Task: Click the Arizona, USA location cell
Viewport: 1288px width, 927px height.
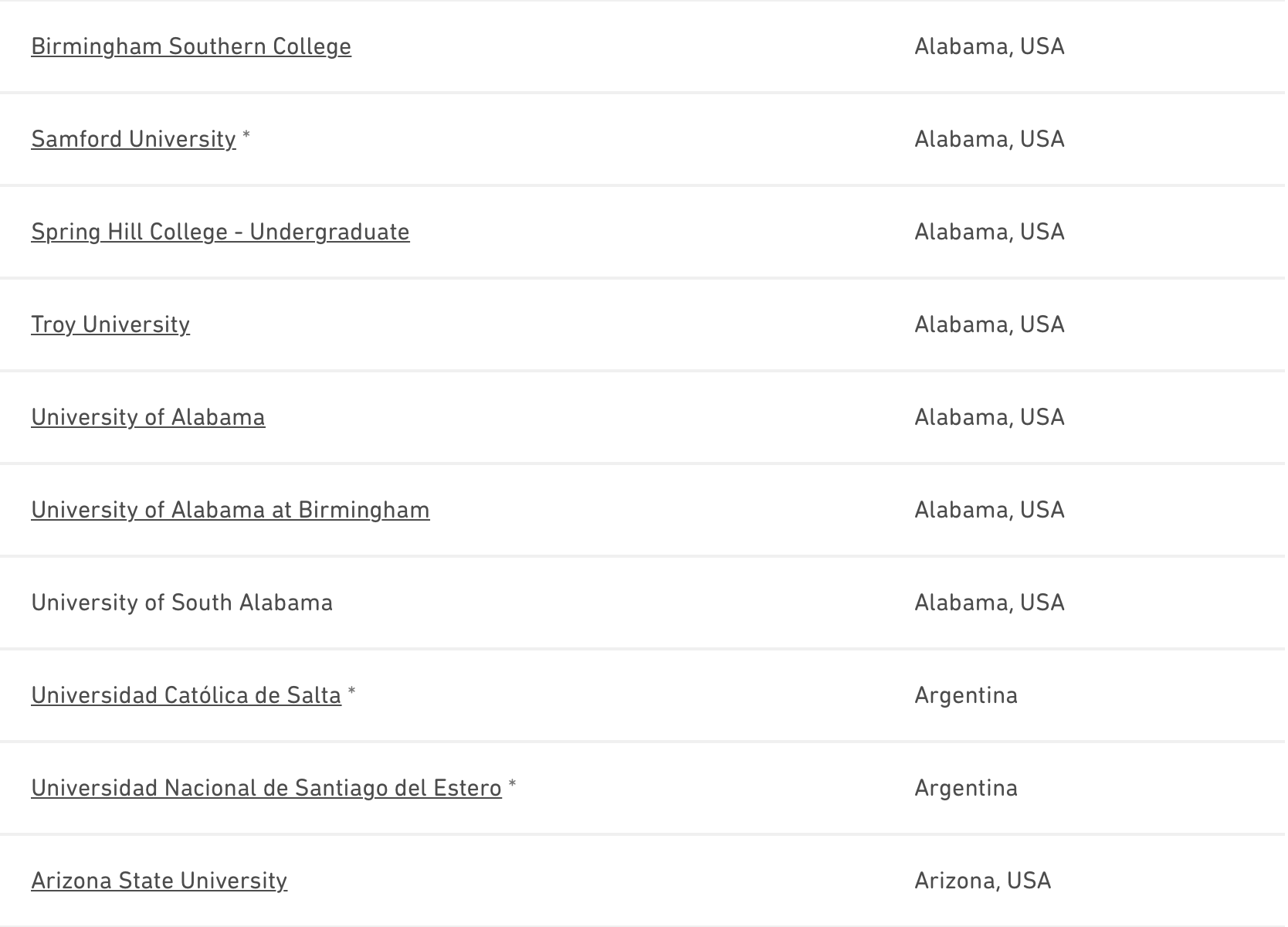Action: pyautogui.click(x=982, y=881)
